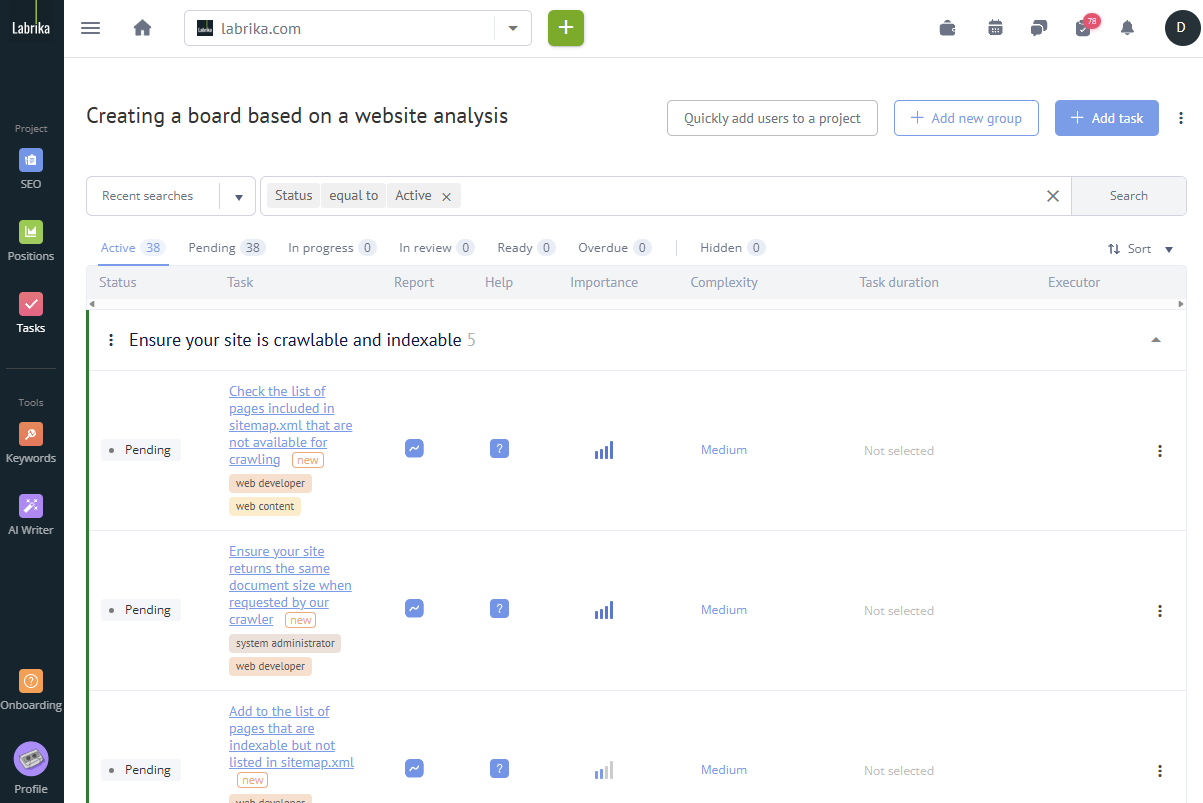Open the Sort dropdown

tap(1140, 249)
